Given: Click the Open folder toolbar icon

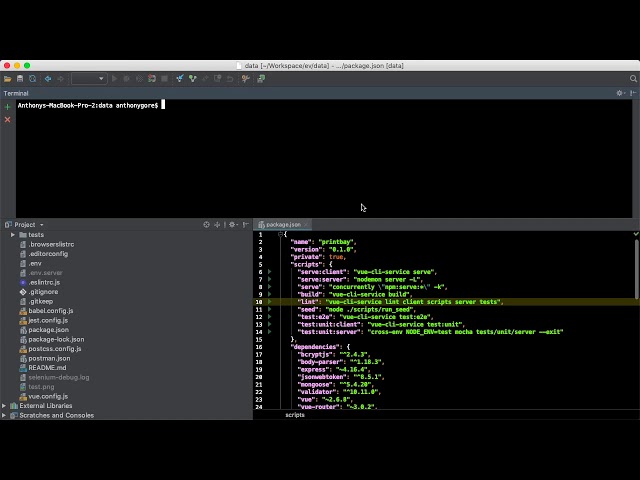Looking at the screenshot, I should [x=7, y=79].
